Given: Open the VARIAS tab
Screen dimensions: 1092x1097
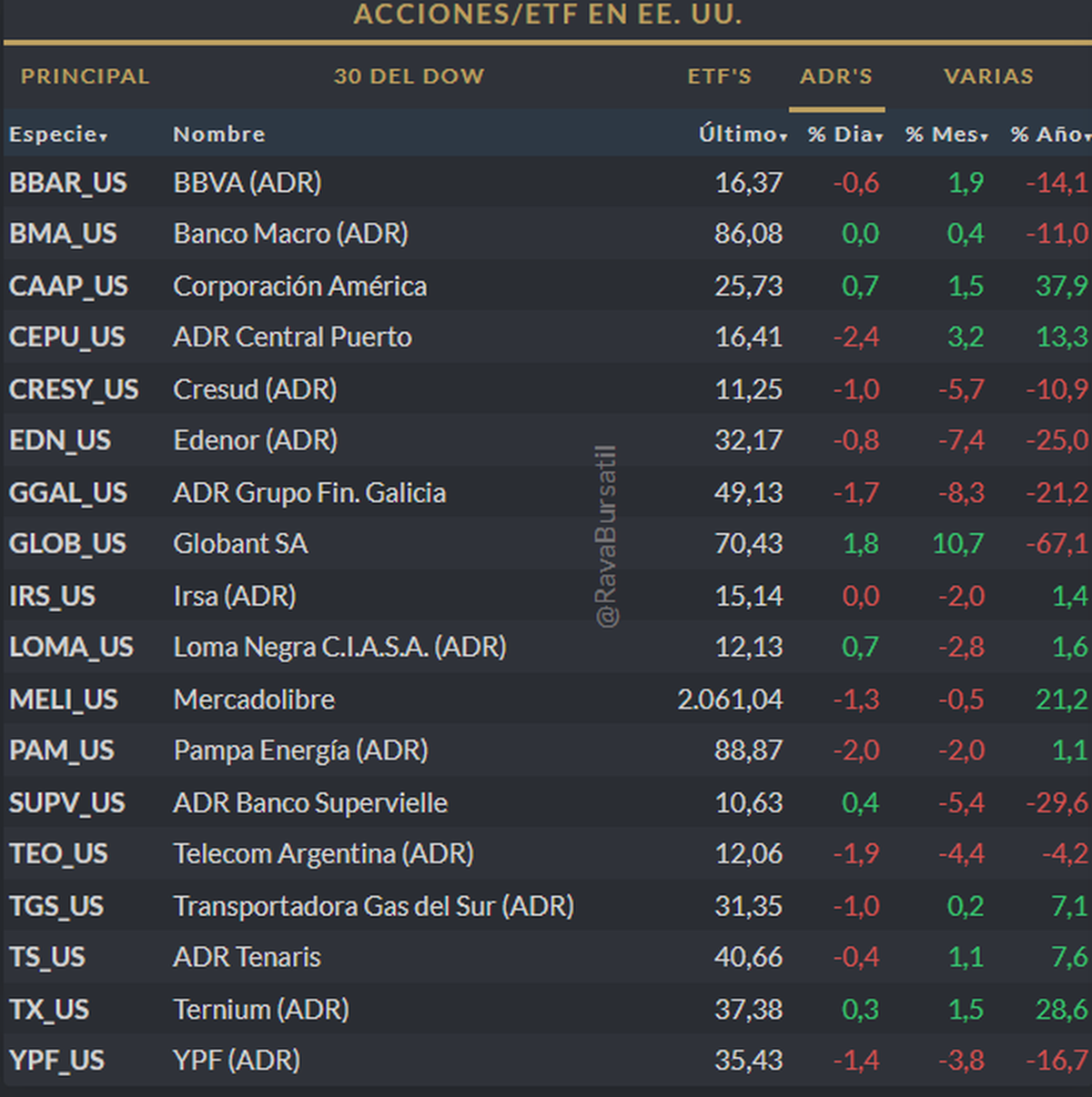Looking at the screenshot, I should [988, 76].
